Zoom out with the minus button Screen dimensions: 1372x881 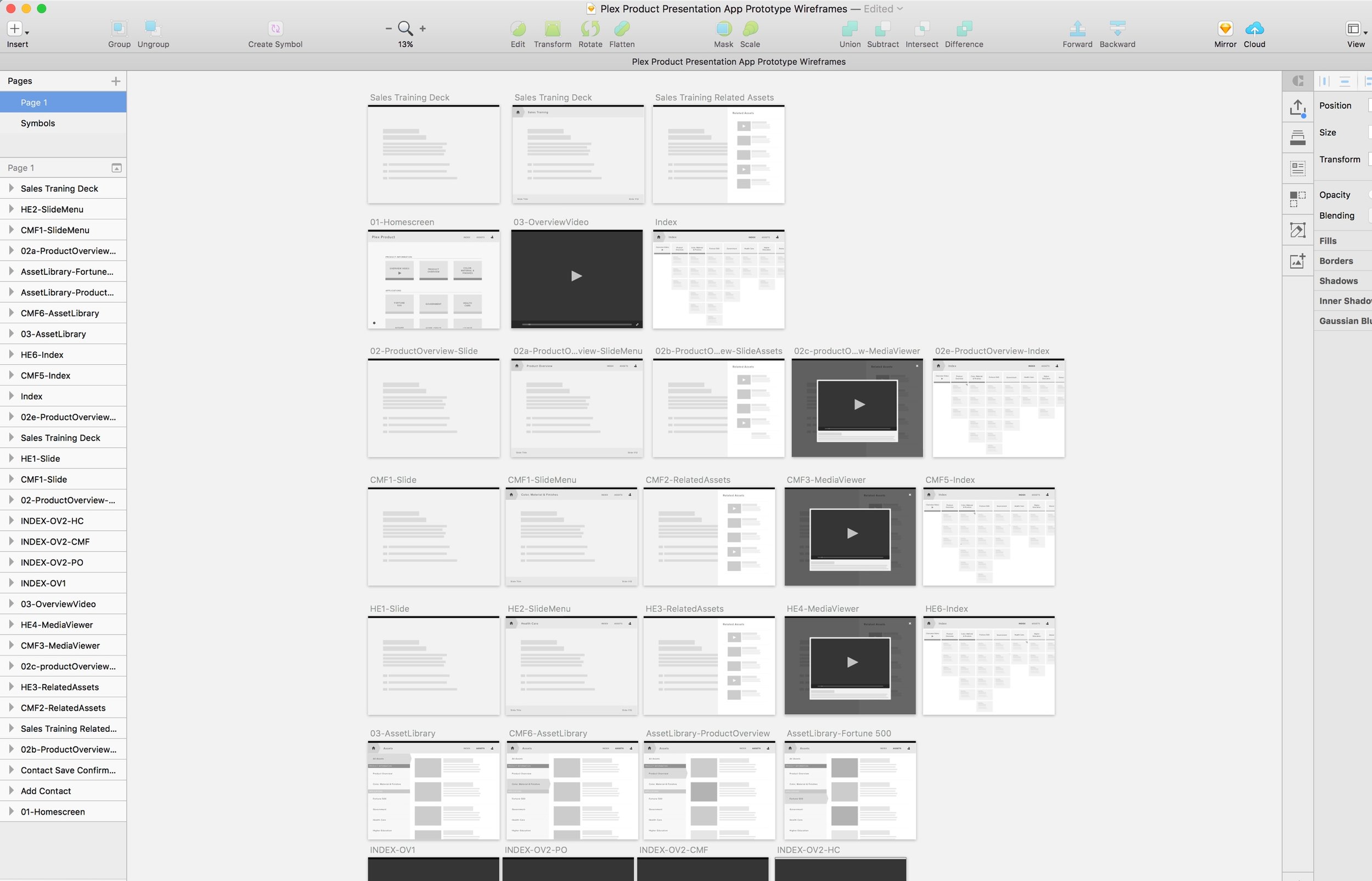[389, 28]
